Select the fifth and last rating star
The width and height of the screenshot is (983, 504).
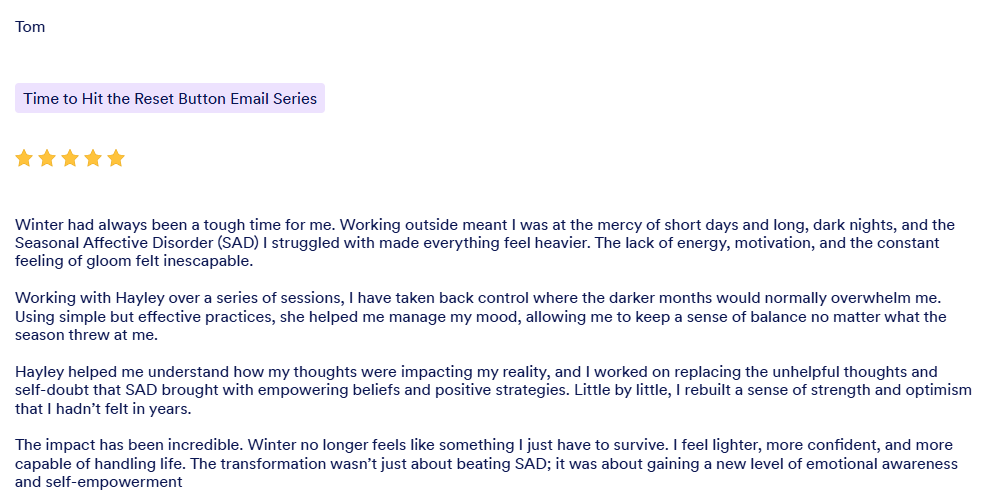click(x=116, y=158)
